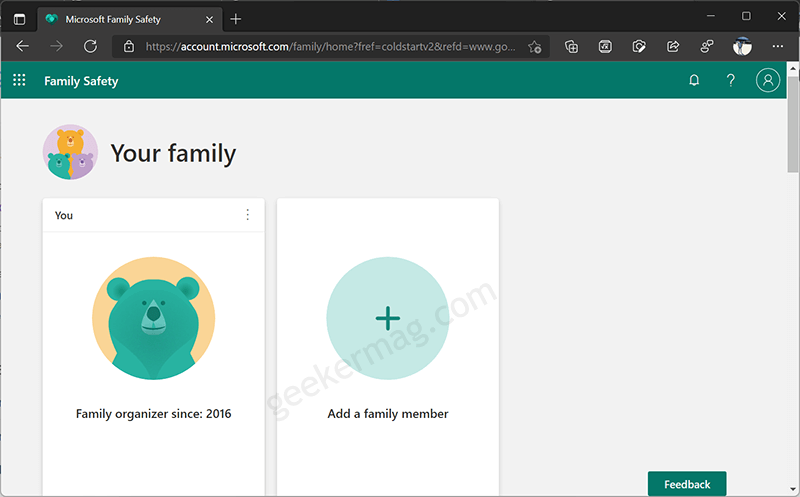
Task: Click the forward navigation arrow
Action: coord(57,46)
